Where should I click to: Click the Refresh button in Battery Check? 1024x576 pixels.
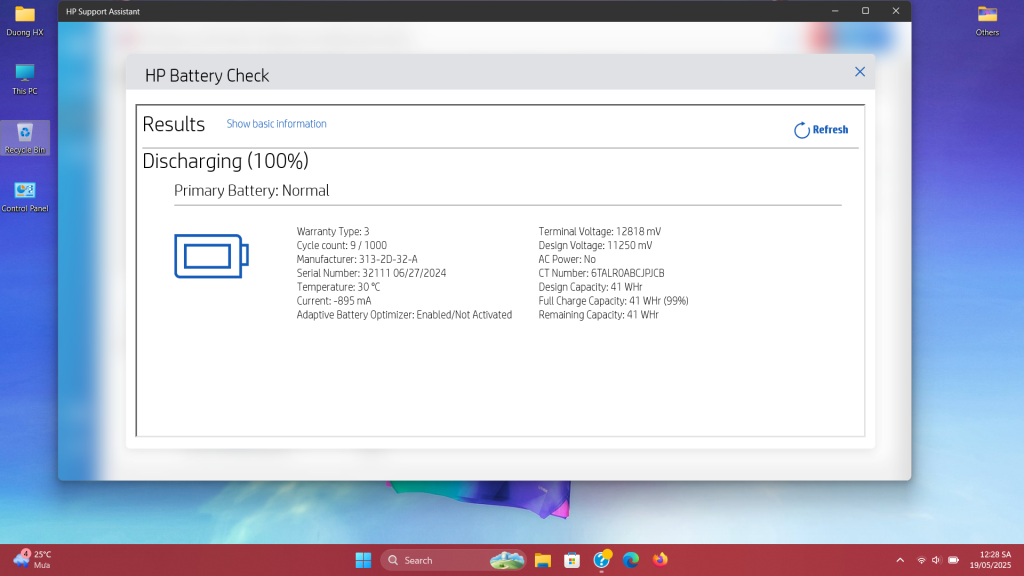pyautogui.click(x=821, y=130)
